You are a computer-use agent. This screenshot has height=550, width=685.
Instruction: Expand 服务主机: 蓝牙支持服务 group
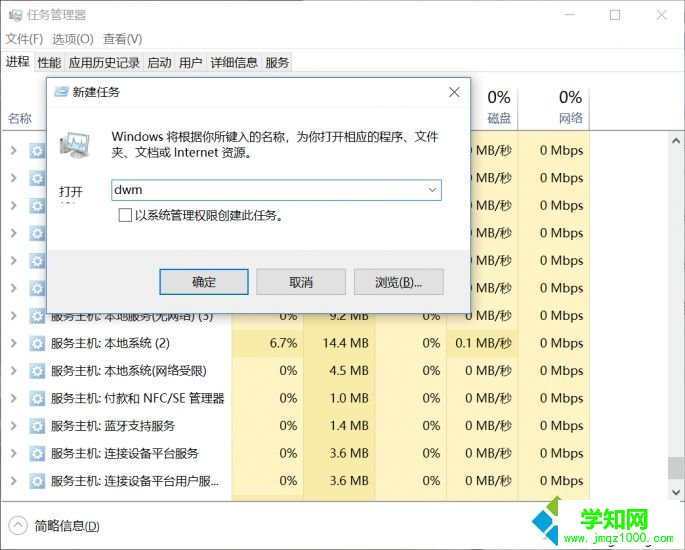(x=14, y=426)
